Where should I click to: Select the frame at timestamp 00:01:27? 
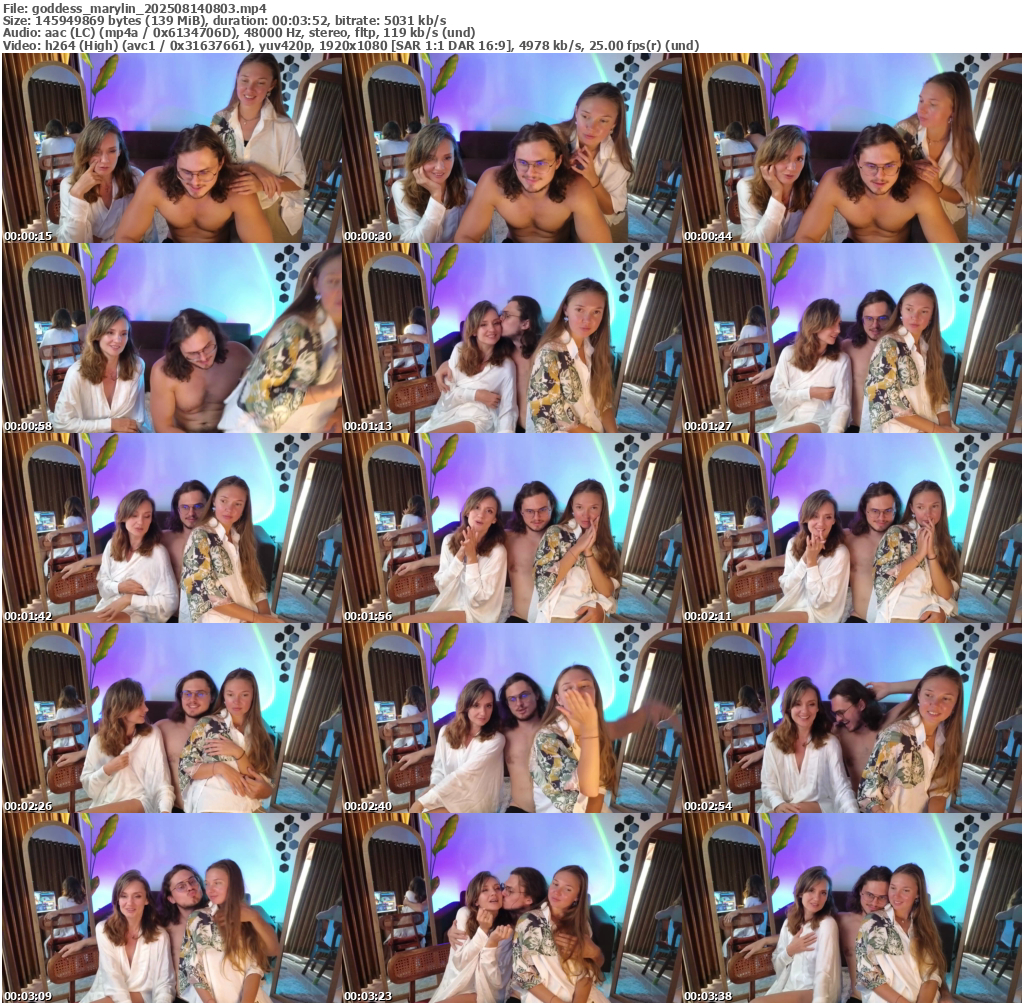(852, 338)
